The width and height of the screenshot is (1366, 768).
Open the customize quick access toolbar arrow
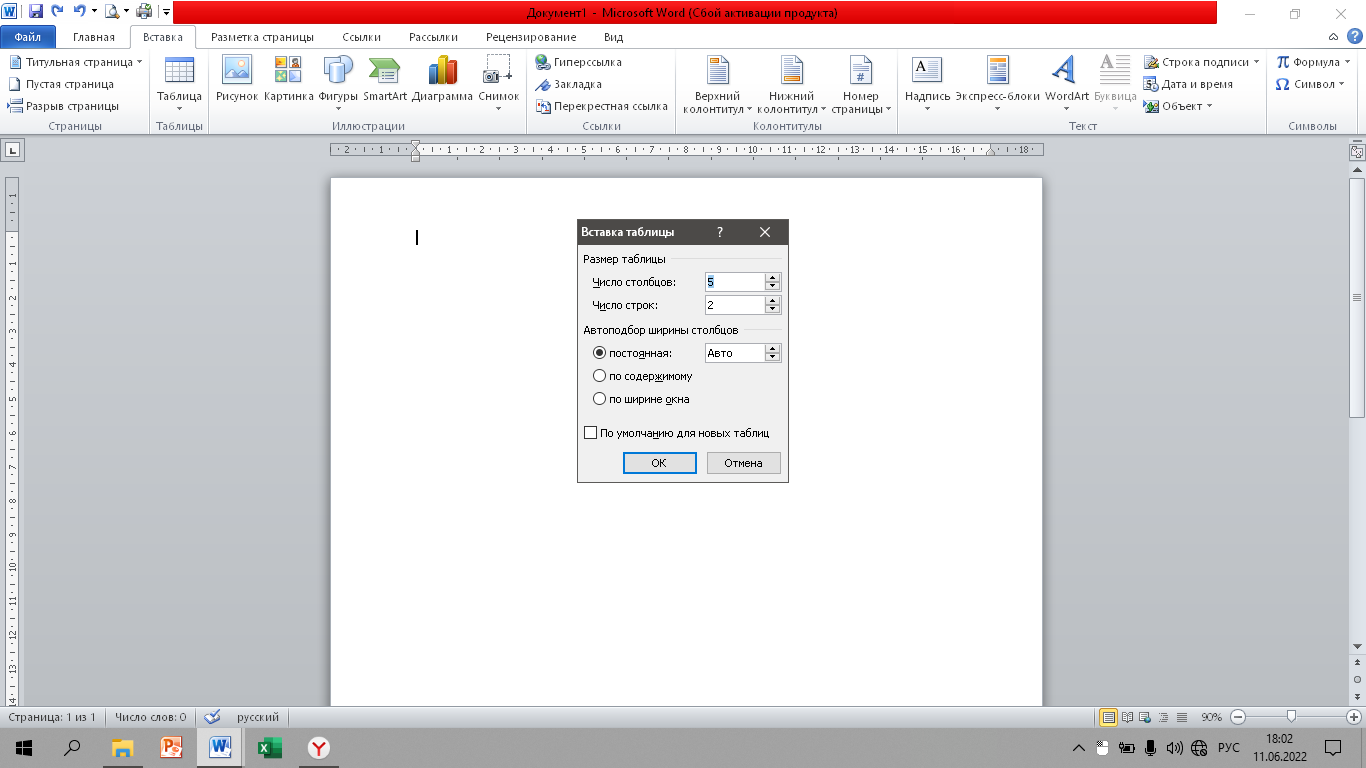pos(167,12)
